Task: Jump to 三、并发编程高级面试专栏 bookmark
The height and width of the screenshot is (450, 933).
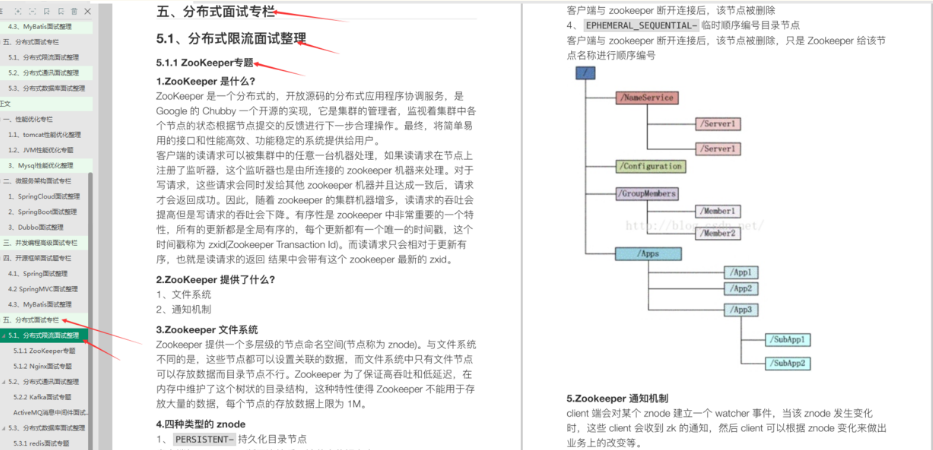Action: point(40,243)
